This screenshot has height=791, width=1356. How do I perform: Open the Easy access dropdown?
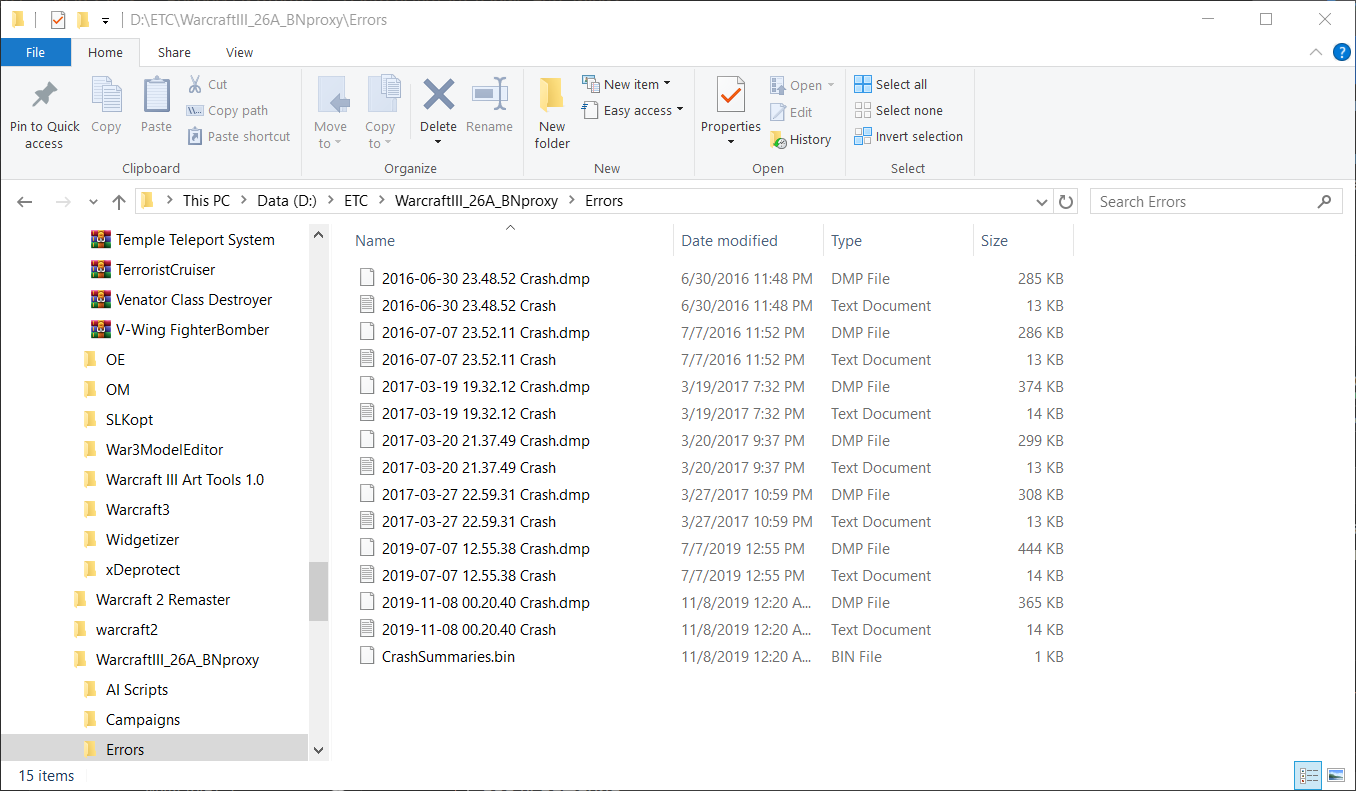click(x=632, y=110)
